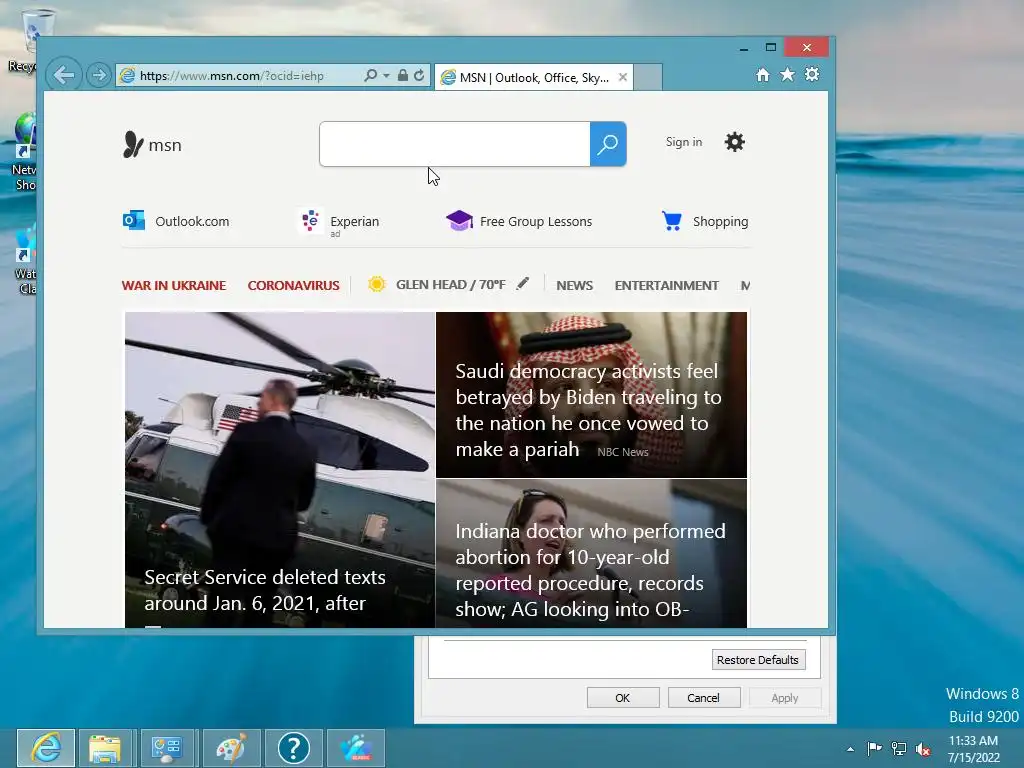Screen dimensions: 1024x768
Task: Open Internet Explorer from the taskbar
Action: tap(46, 748)
